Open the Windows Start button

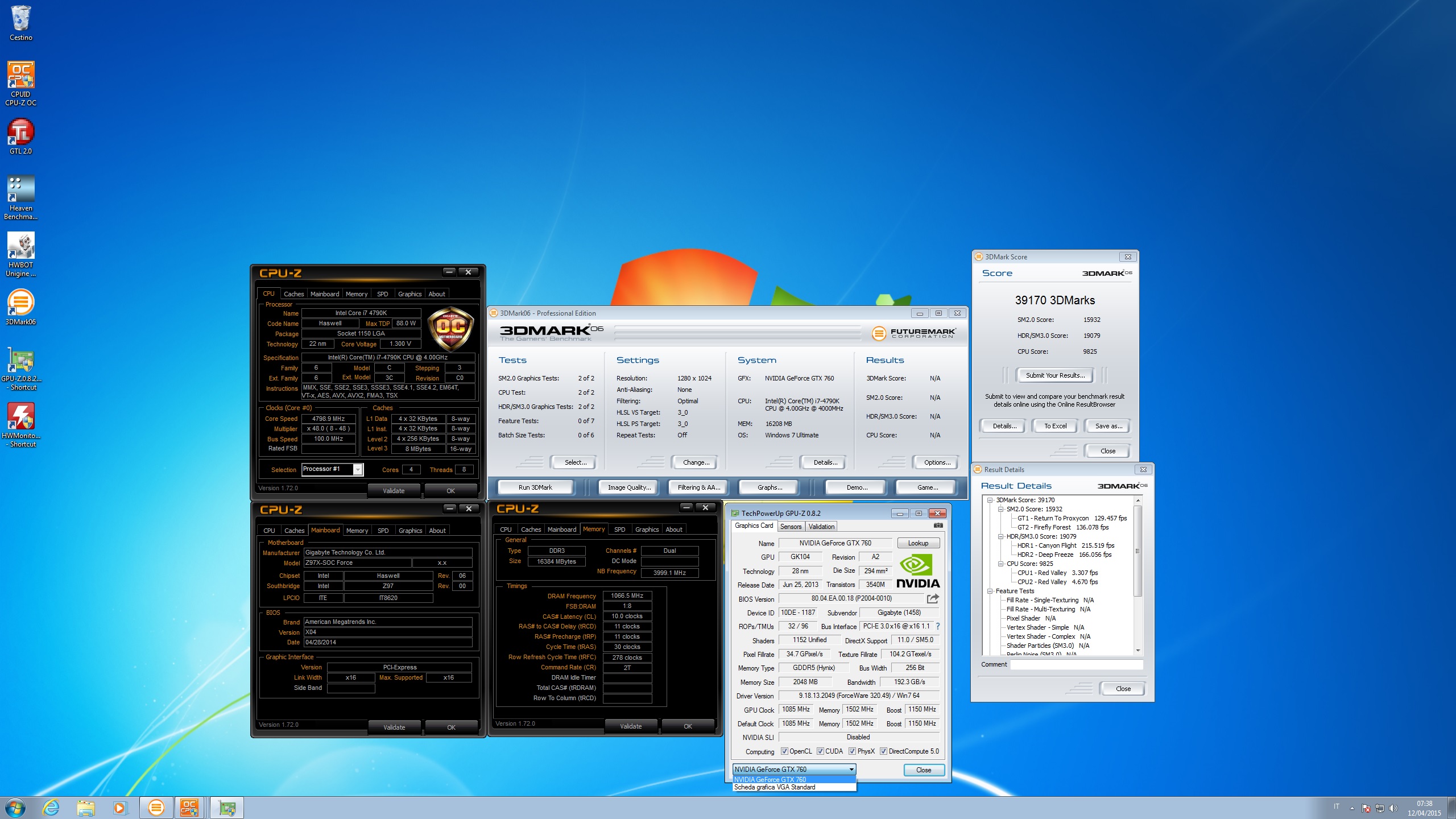(x=15, y=808)
